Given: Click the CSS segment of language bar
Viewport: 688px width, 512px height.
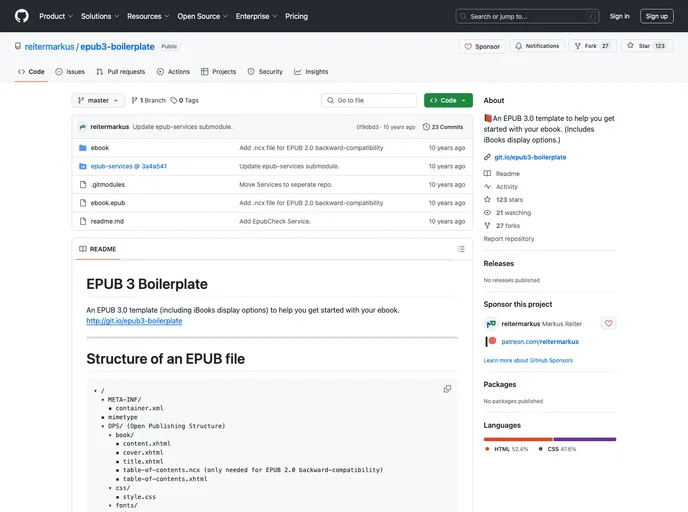Looking at the screenshot, I should tap(585, 439).
